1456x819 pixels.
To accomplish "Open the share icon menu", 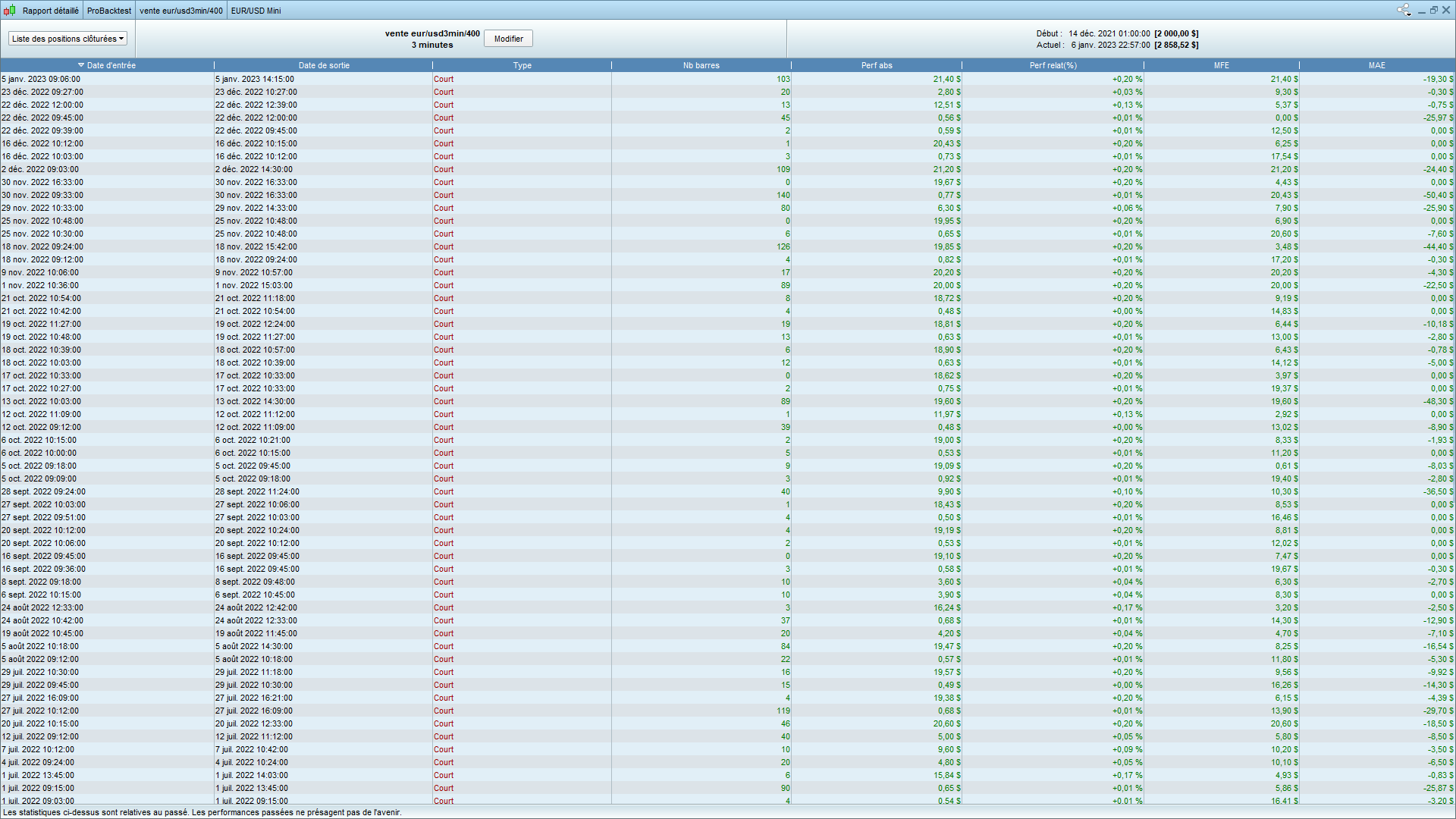I will click(x=1403, y=10).
